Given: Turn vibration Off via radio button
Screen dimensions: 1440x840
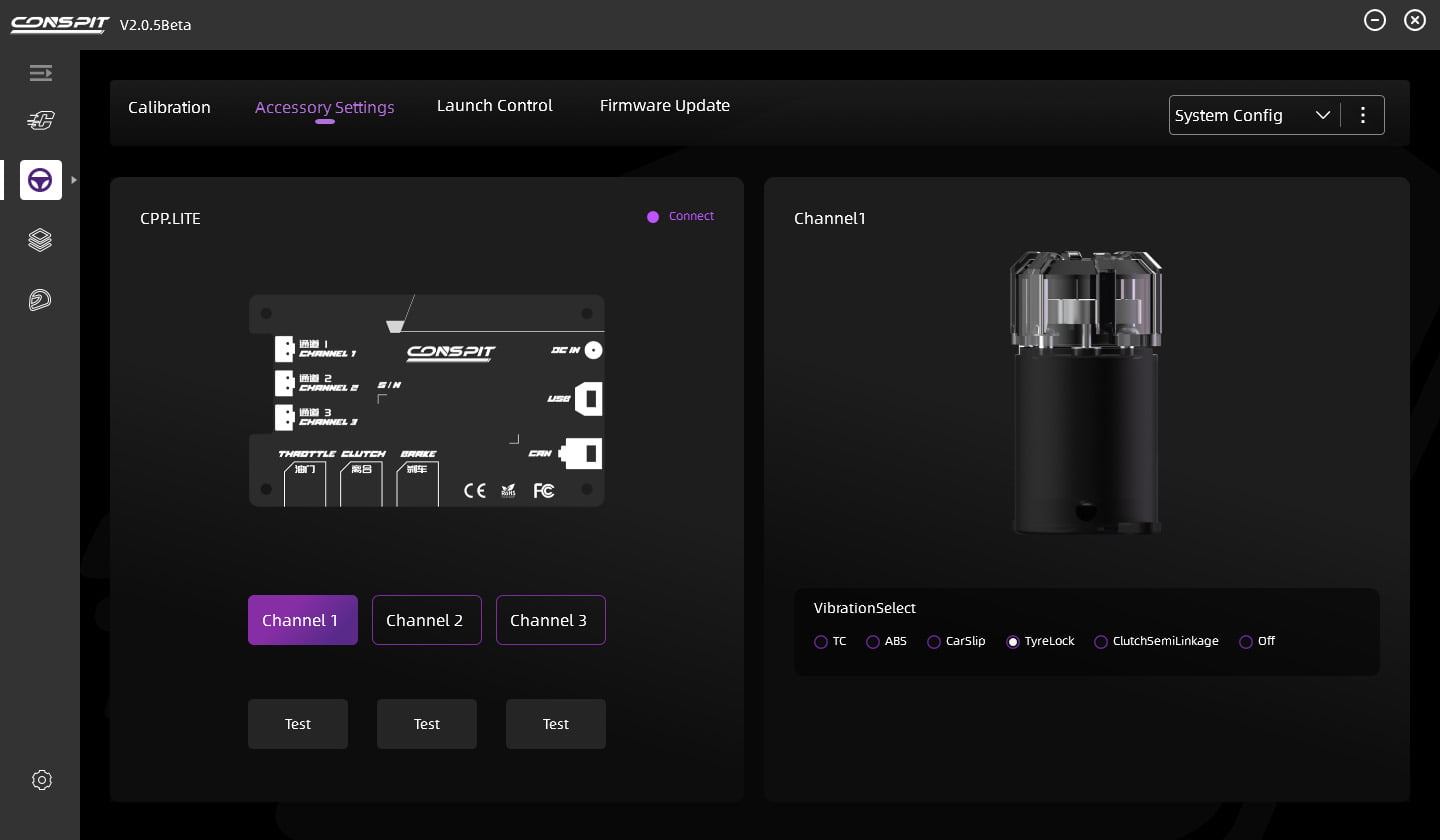Looking at the screenshot, I should coord(1246,642).
